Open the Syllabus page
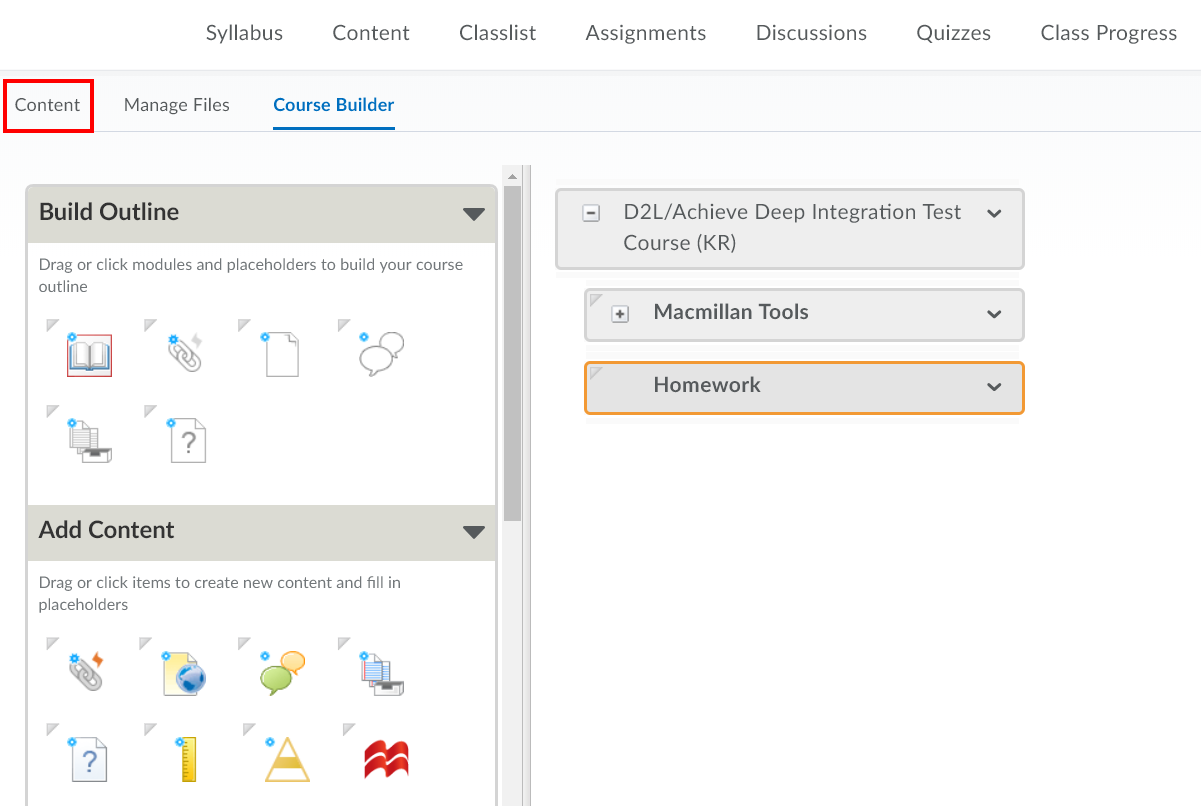 click(x=243, y=32)
